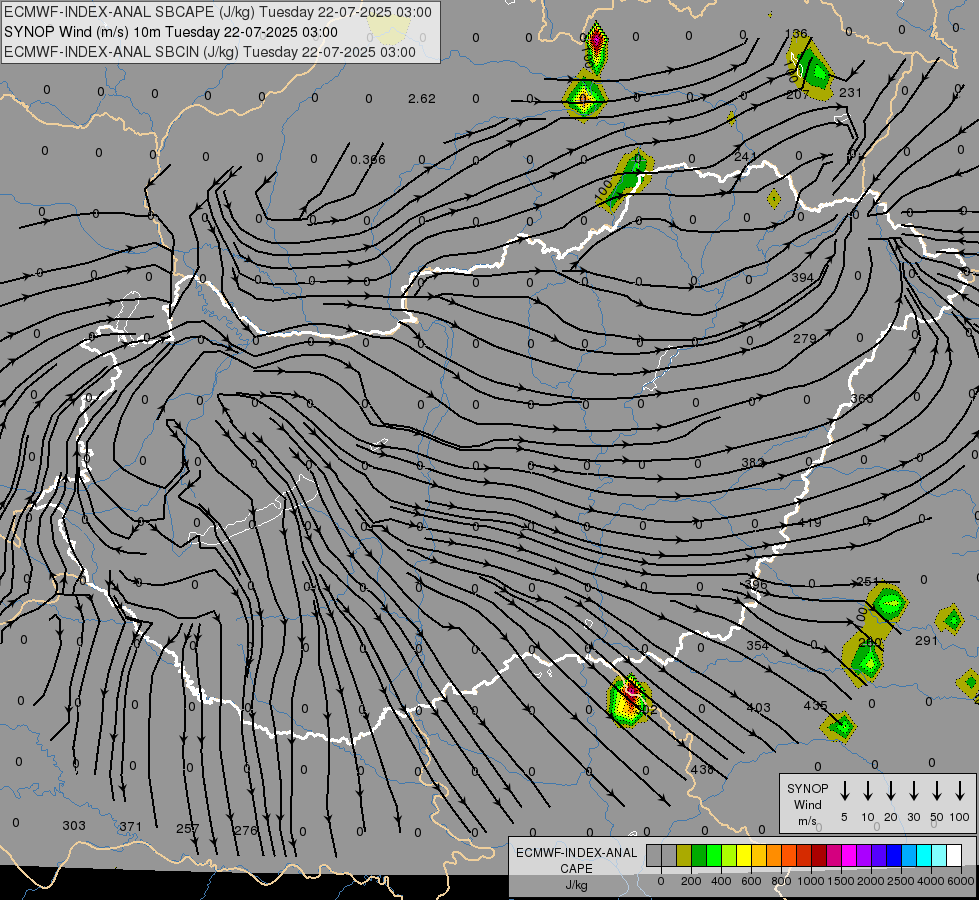Click the 10 m/s wind arrow in legend
Screen dimensions: 979x900
coord(868,791)
